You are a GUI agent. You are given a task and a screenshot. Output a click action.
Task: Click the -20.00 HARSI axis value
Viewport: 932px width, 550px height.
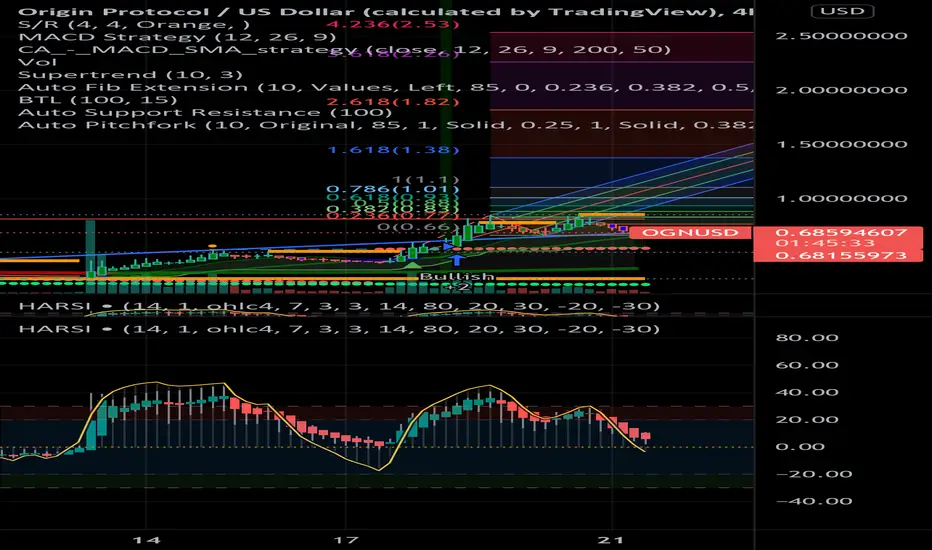click(814, 474)
